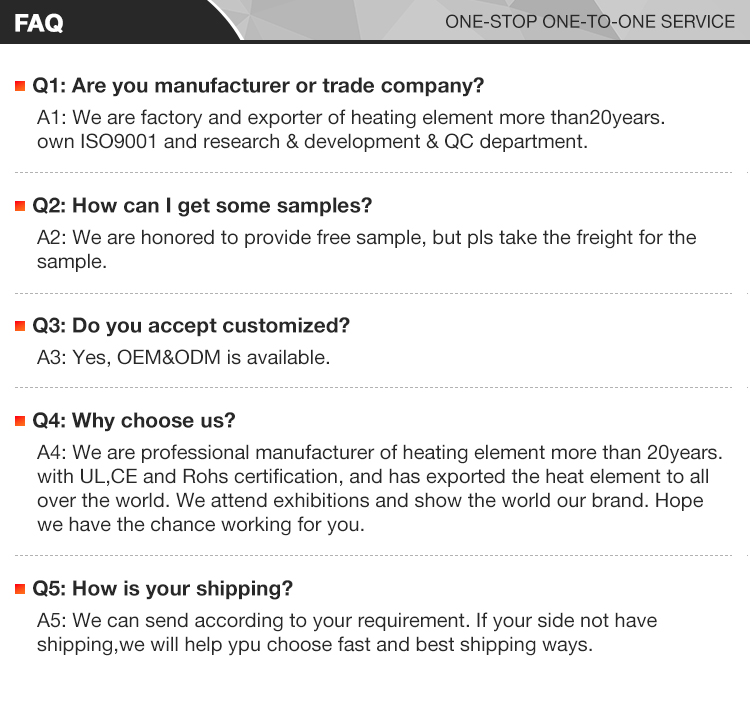
Task: Select the FAQ header tab
Action: [x=40, y=23]
